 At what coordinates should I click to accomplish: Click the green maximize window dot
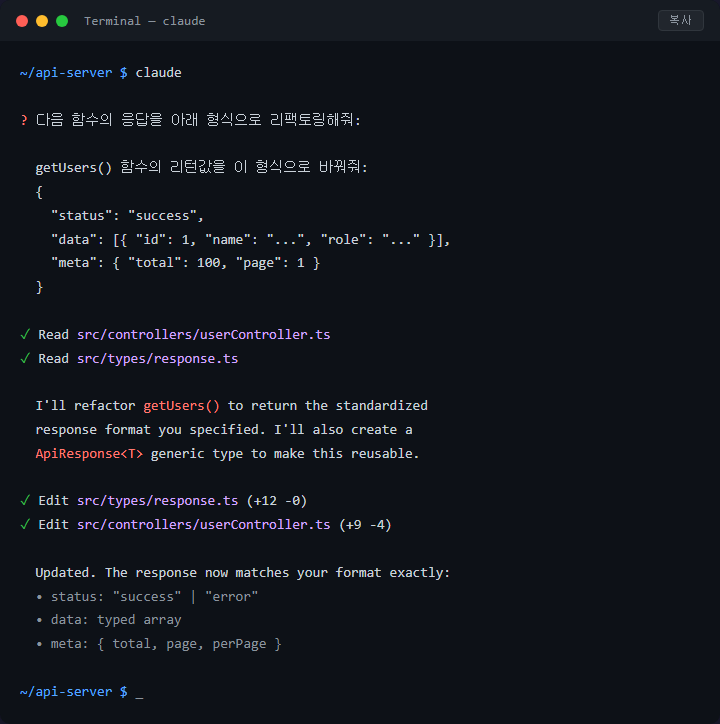[62, 21]
